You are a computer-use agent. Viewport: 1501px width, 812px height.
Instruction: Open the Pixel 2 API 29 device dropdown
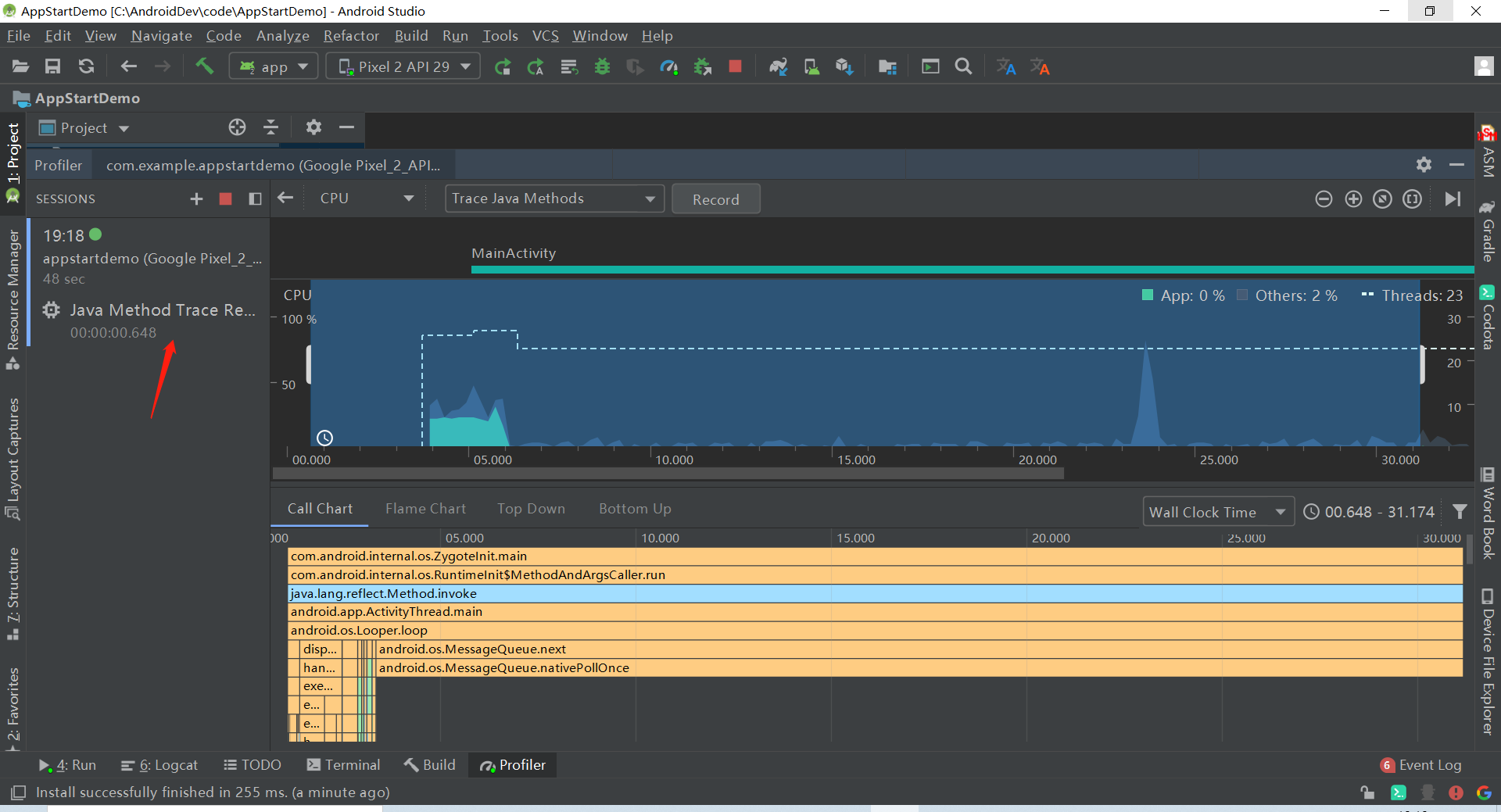point(403,66)
